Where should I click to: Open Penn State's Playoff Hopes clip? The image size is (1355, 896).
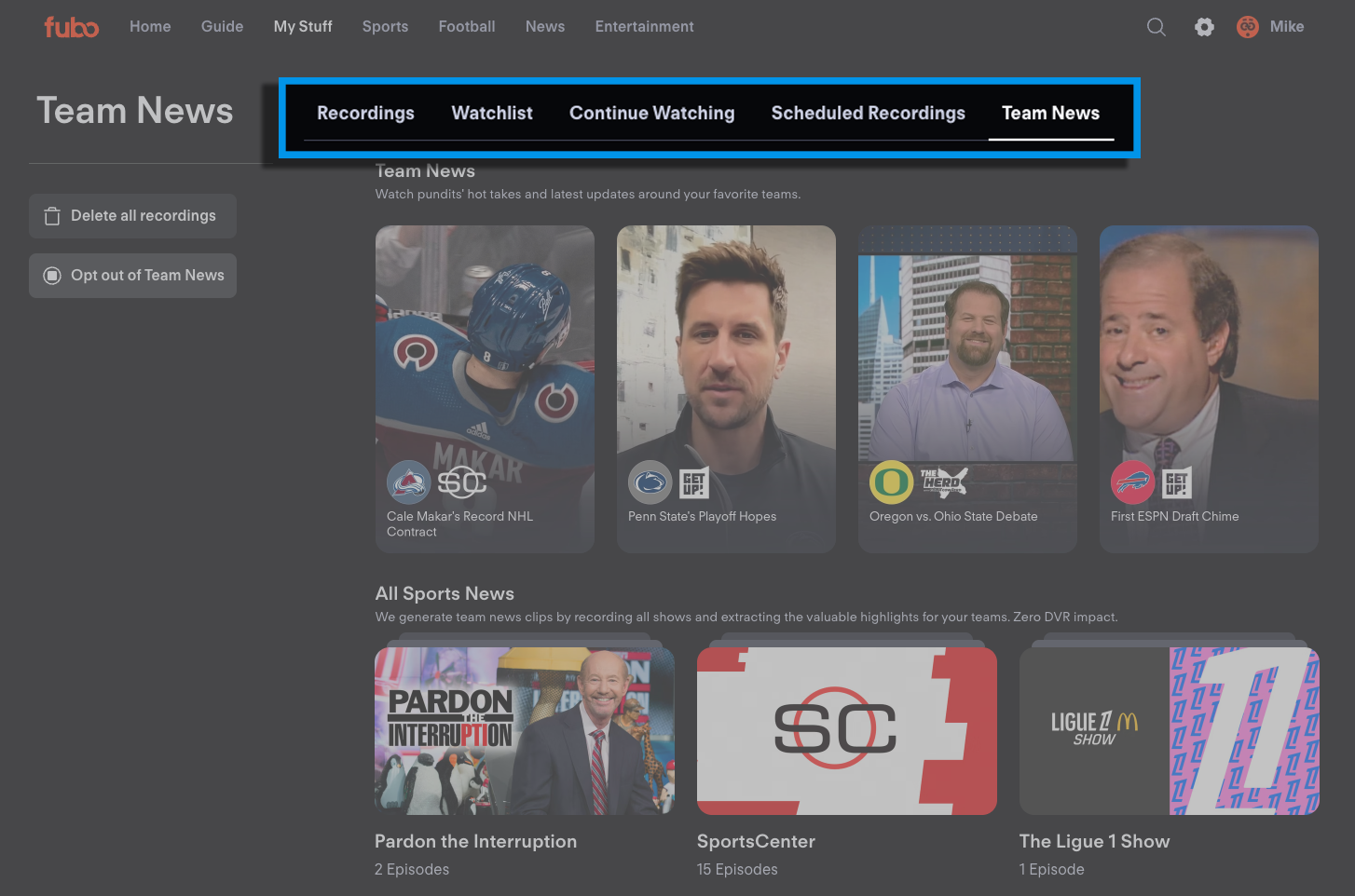pyautogui.click(x=726, y=389)
